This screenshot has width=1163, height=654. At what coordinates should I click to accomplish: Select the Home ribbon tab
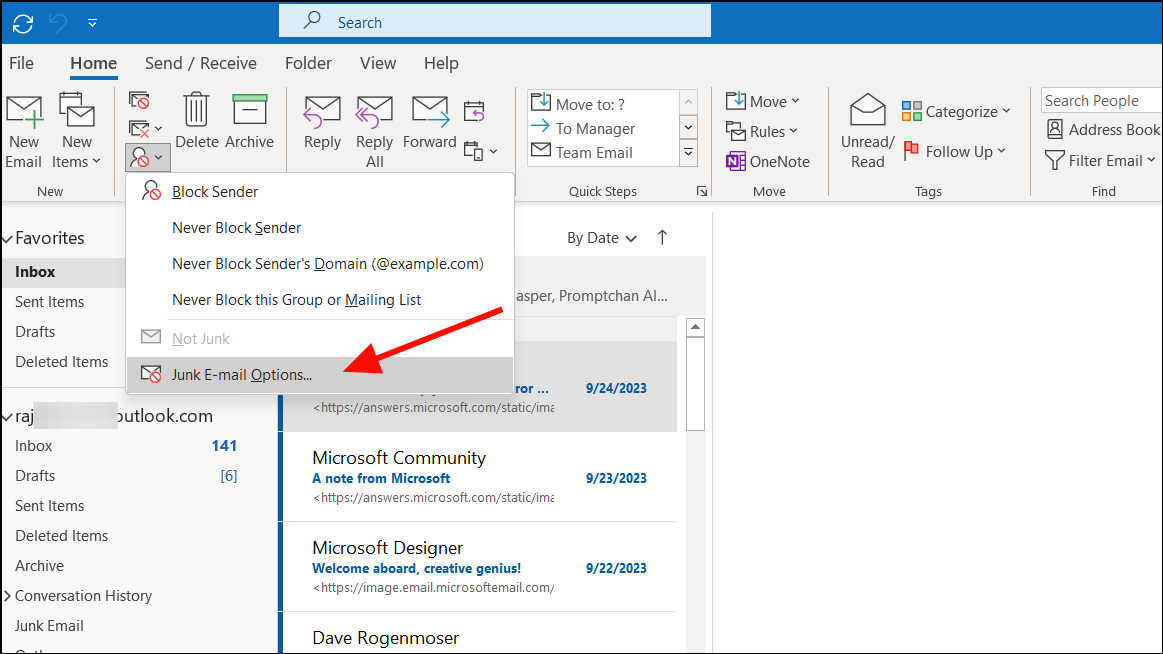pos(93,63)
